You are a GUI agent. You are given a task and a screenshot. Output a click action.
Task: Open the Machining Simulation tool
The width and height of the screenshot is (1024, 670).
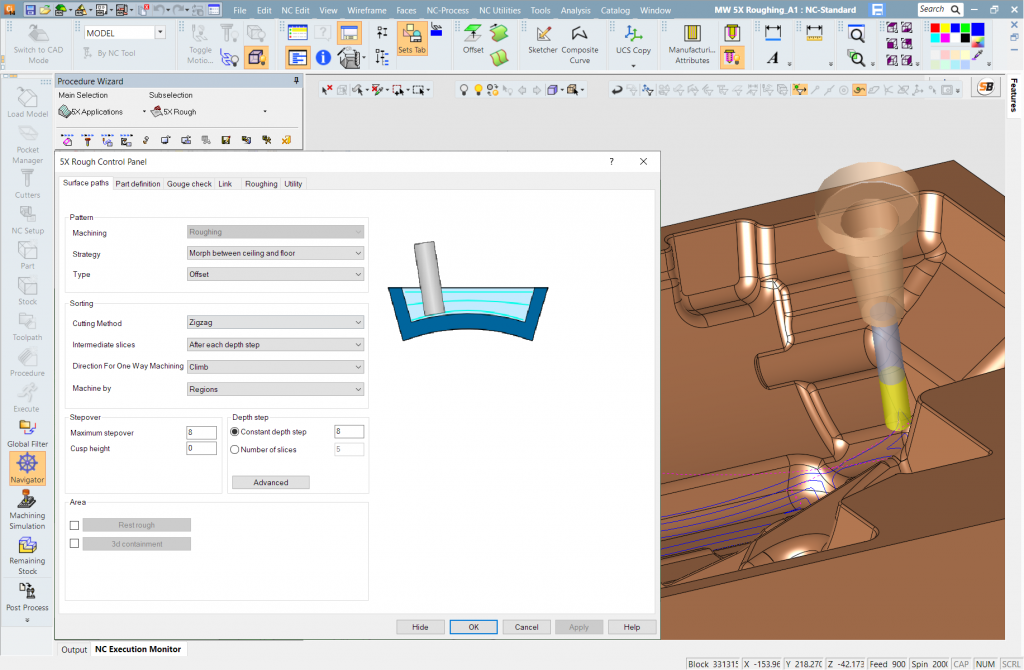point(27,510)
